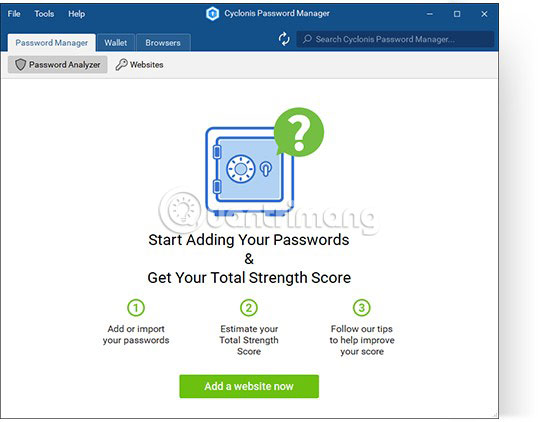Click the green question mark bubble
The image size is (538, 422).
[299, 132]
